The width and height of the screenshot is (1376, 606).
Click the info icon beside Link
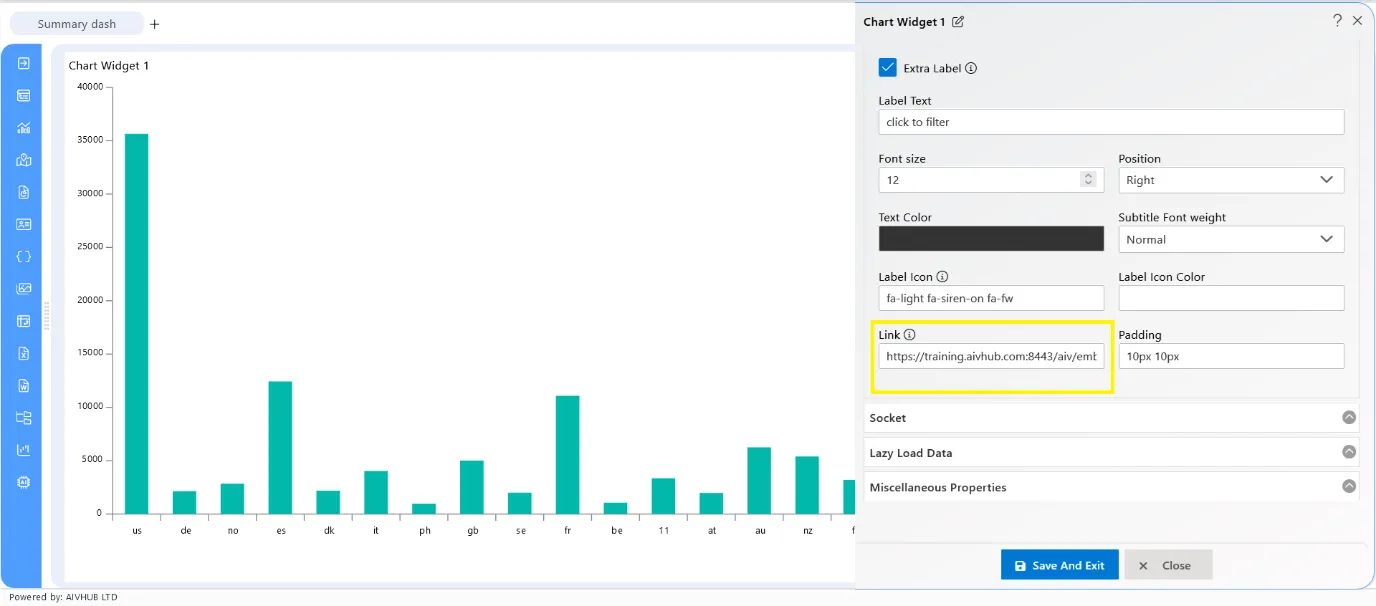[x=909, y=335]
